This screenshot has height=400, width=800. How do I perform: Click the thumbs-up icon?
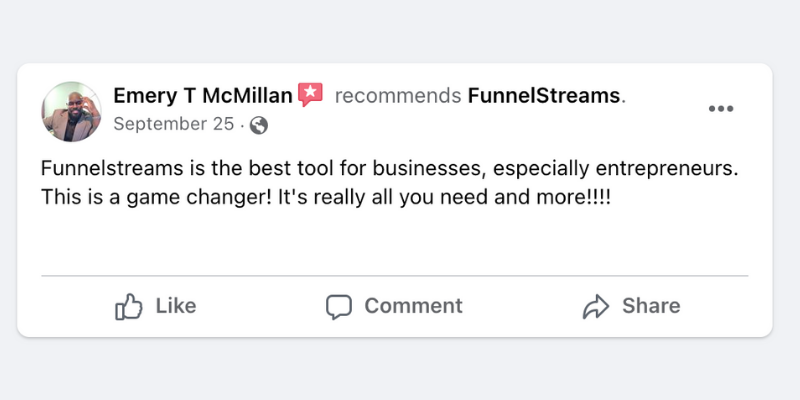129,307
